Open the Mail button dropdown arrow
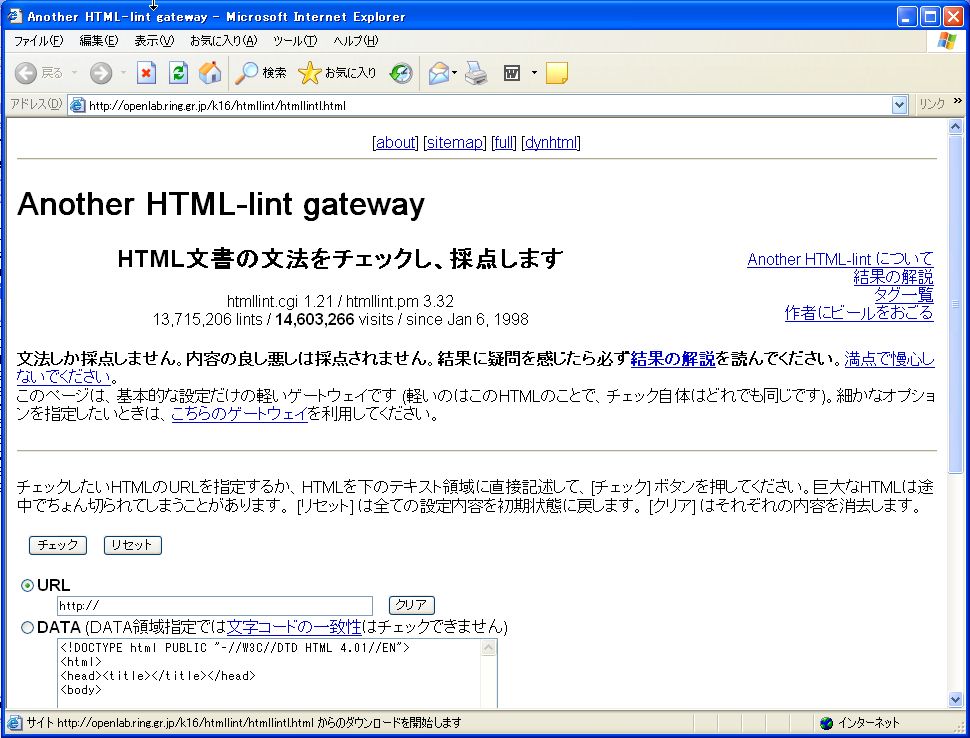Image resolution: width=970 pixels, height=738 pixels. click(x=455, y=73)
